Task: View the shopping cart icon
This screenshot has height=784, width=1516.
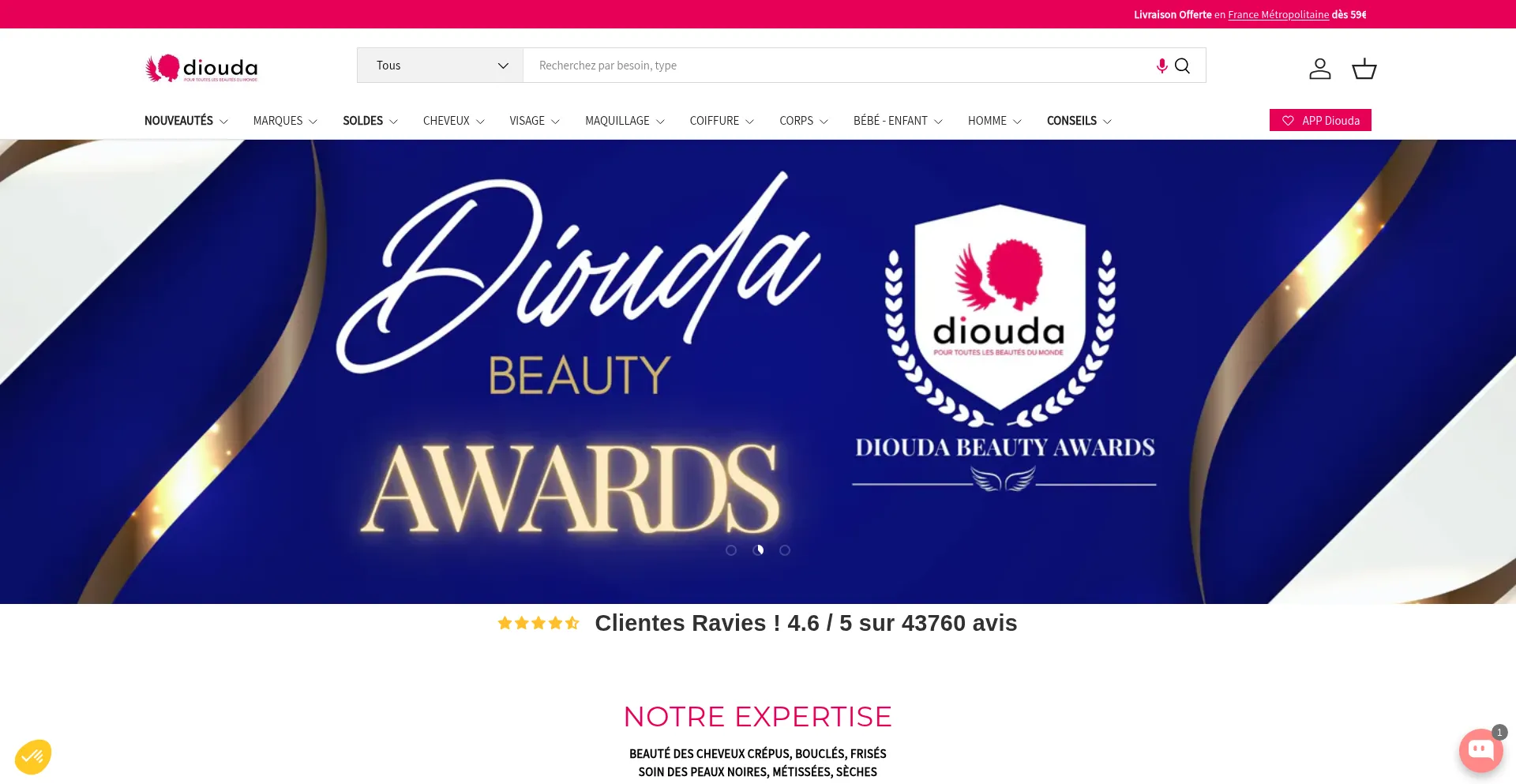Action: click(1364, 69)
